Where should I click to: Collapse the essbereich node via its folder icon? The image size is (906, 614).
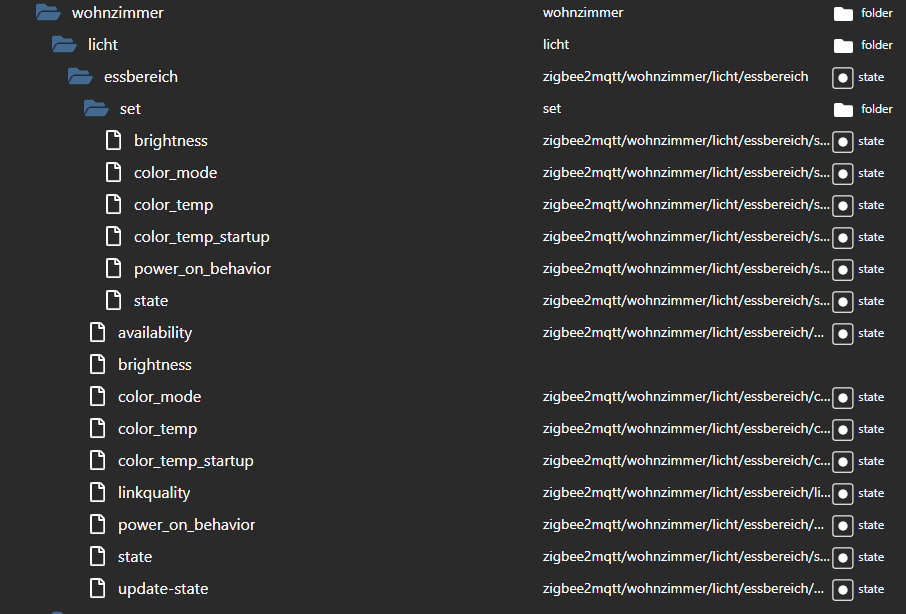80,77
